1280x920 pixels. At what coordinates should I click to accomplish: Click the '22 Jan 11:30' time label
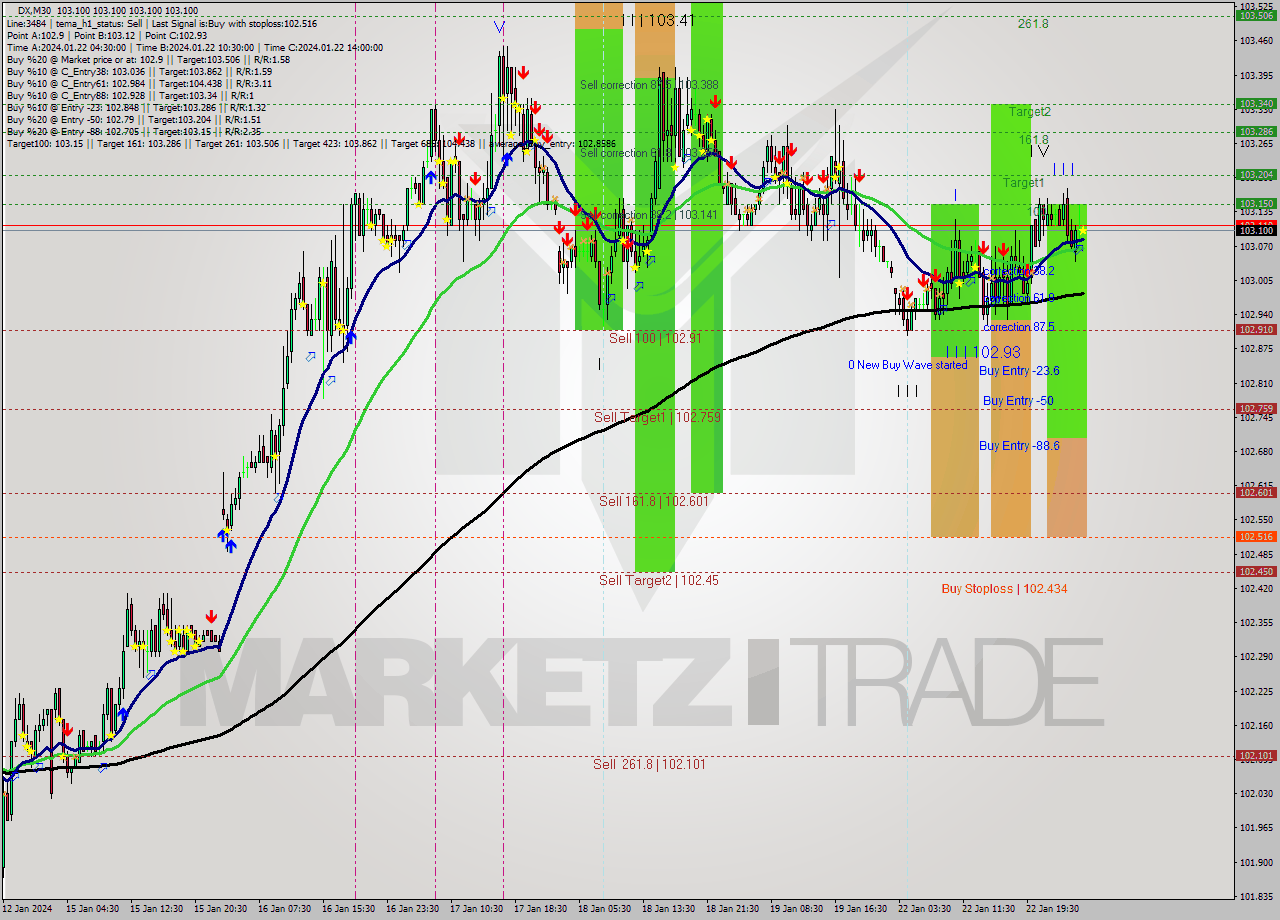tap(988, 909)
